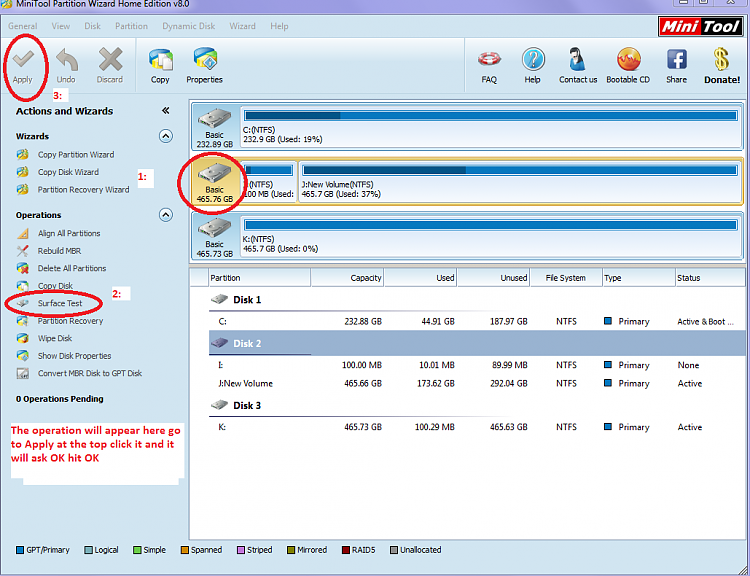Select the Disk 2 row
750x576 pixels.
477,343
